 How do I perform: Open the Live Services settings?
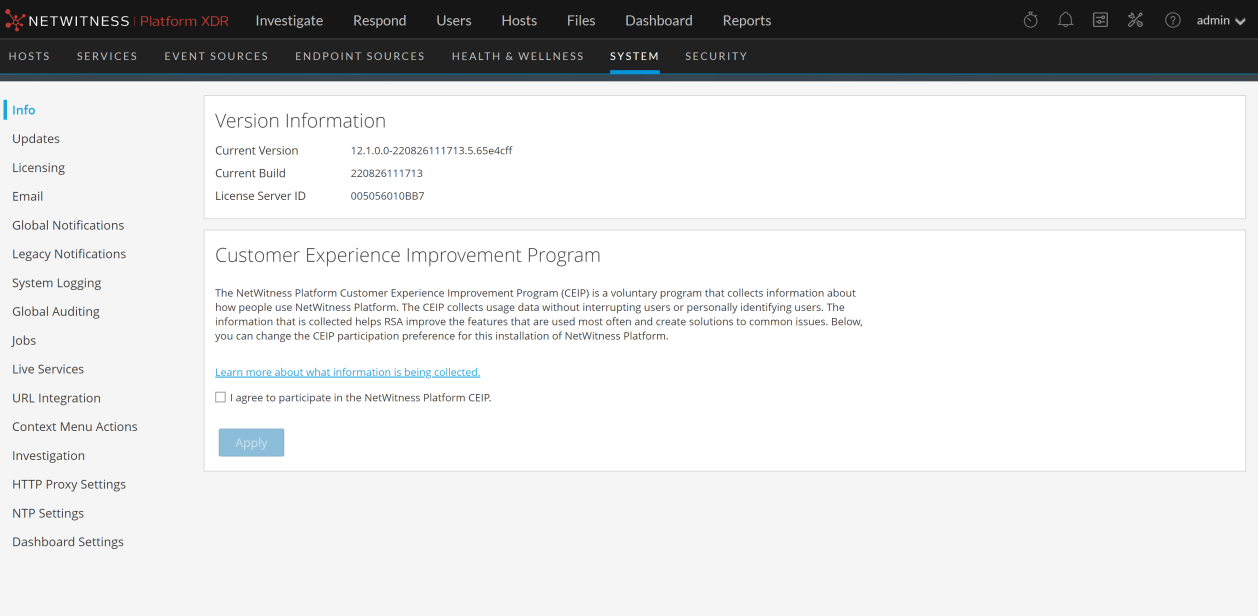[x=47, y=368]
